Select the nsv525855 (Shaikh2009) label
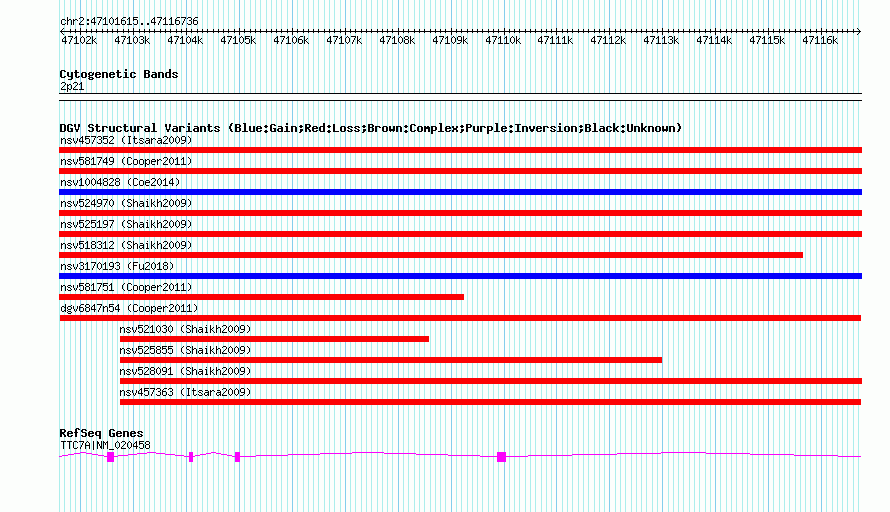 185,350
